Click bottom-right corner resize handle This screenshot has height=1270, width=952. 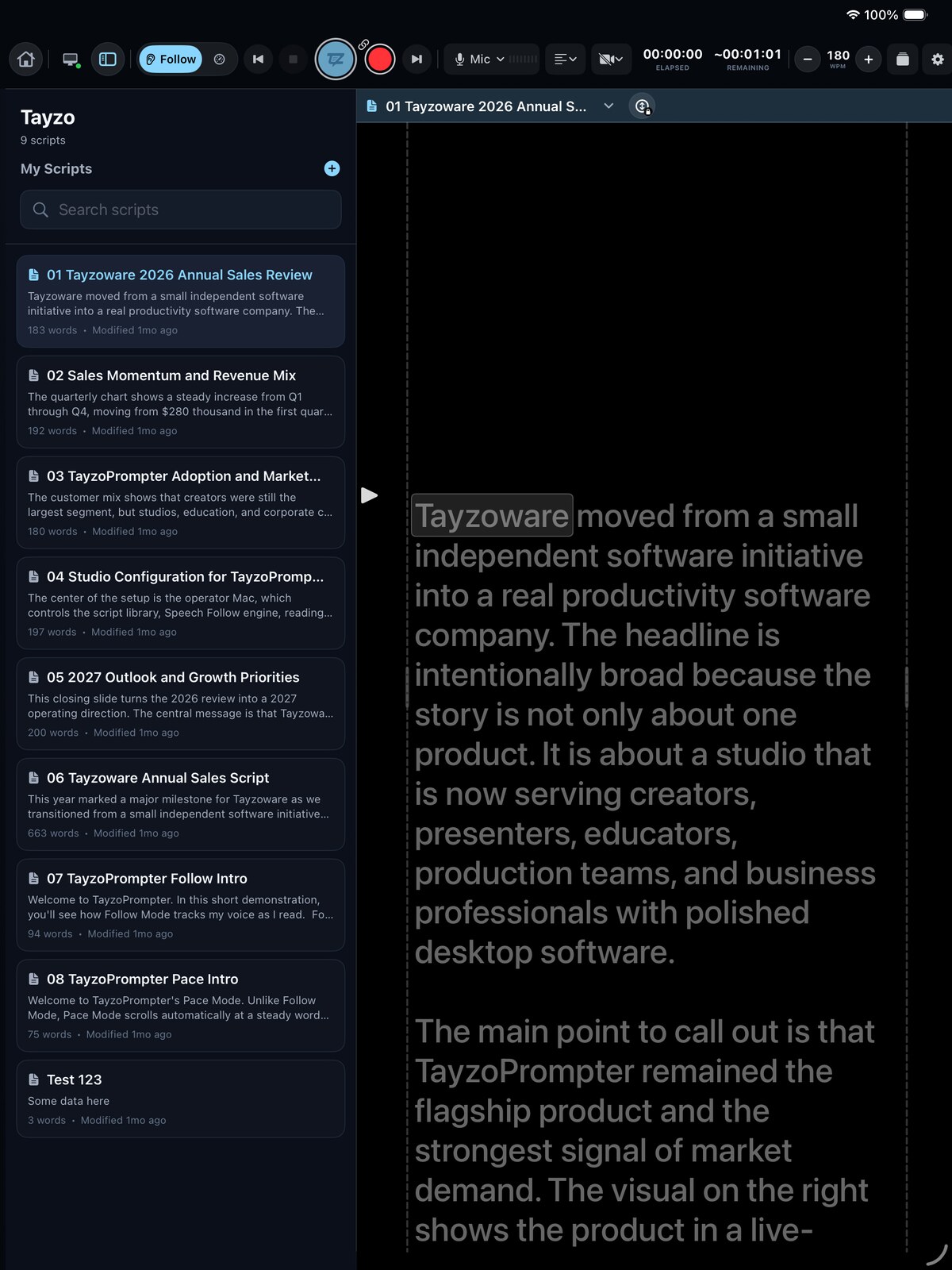[937, 1255]
